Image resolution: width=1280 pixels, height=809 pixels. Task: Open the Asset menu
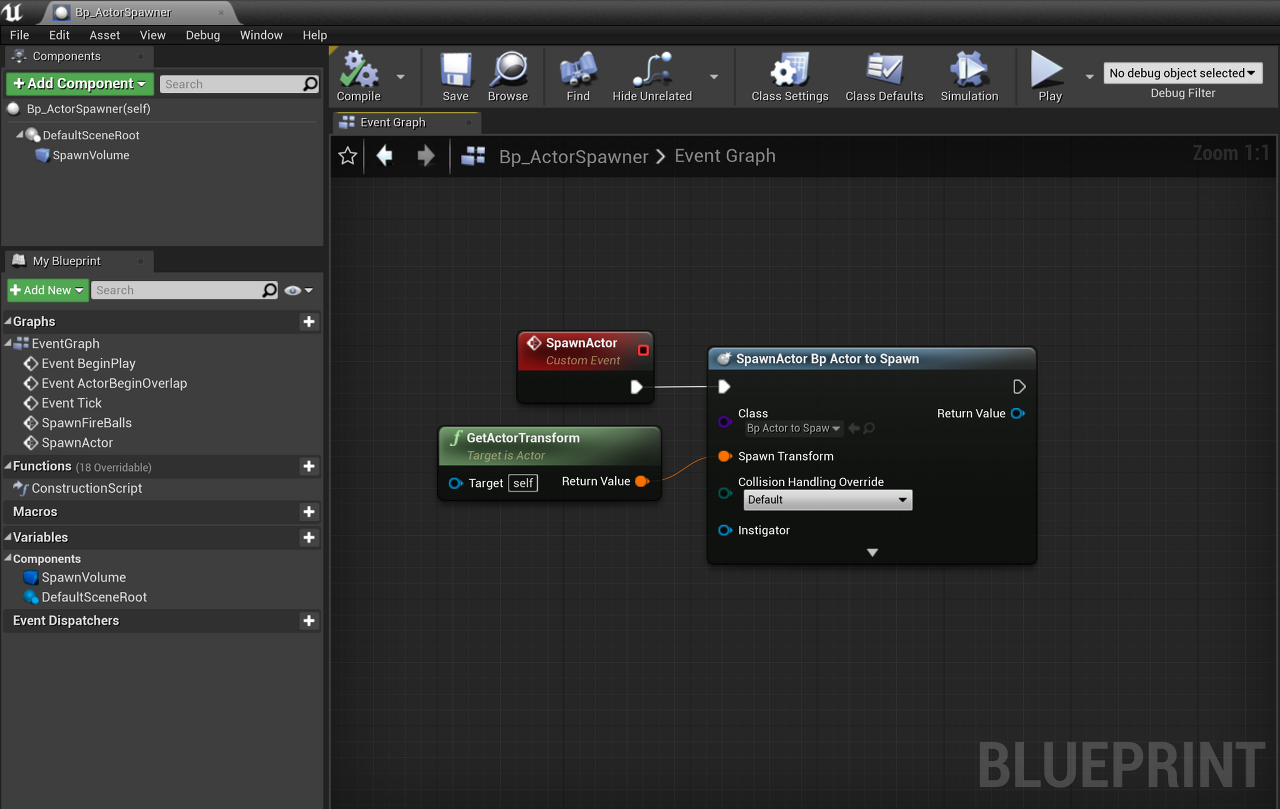105,35
